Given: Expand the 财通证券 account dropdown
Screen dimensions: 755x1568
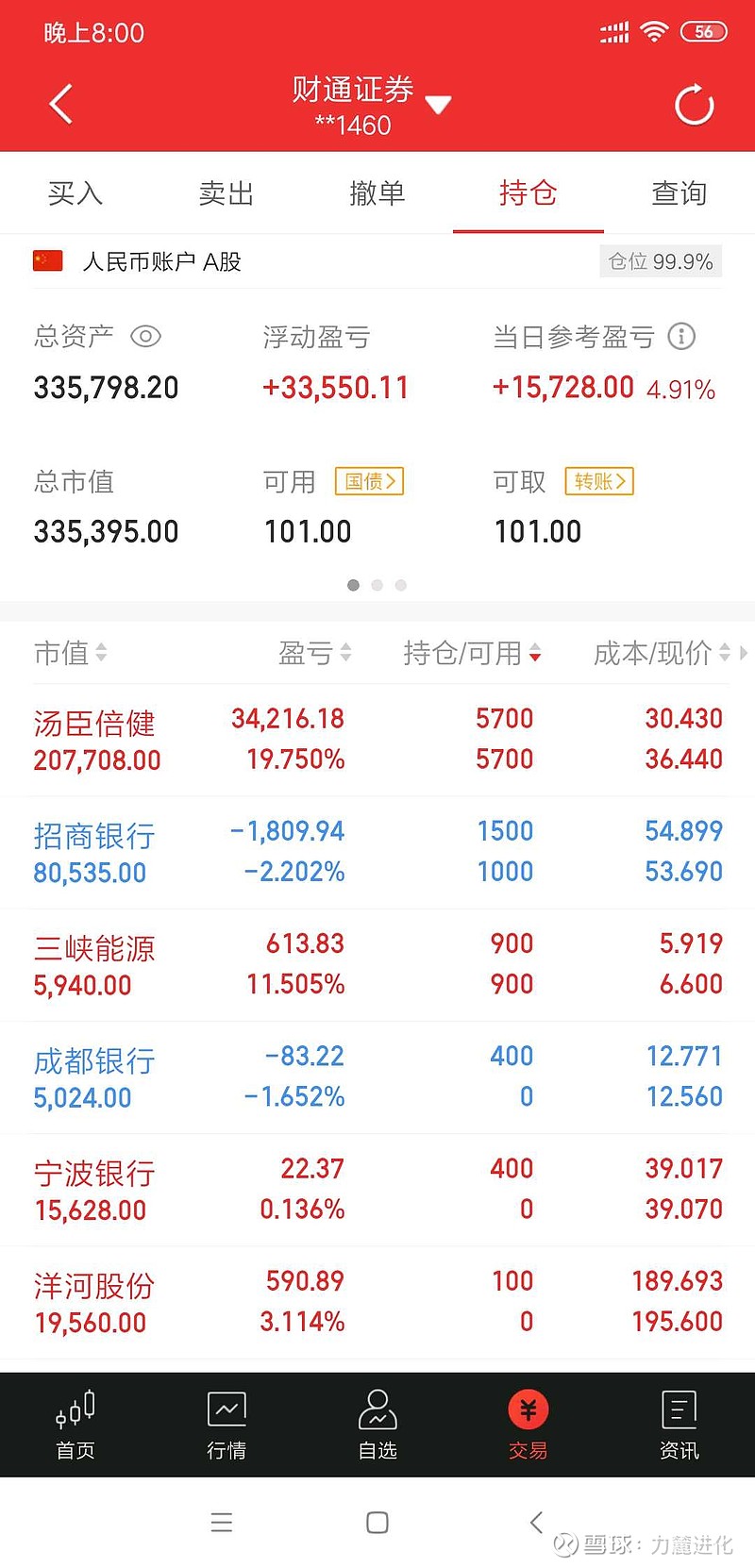Looking at the screenshot, I should [x=438, y=104].
